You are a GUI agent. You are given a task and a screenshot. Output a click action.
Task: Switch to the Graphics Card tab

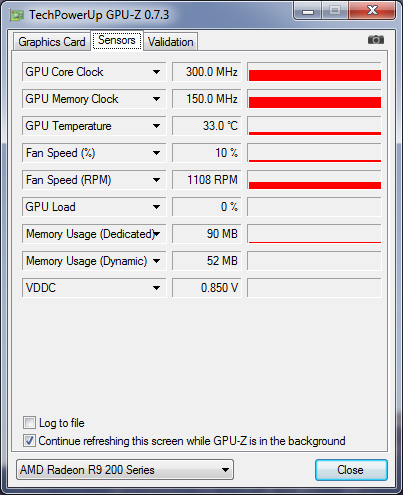click(52, 42)
